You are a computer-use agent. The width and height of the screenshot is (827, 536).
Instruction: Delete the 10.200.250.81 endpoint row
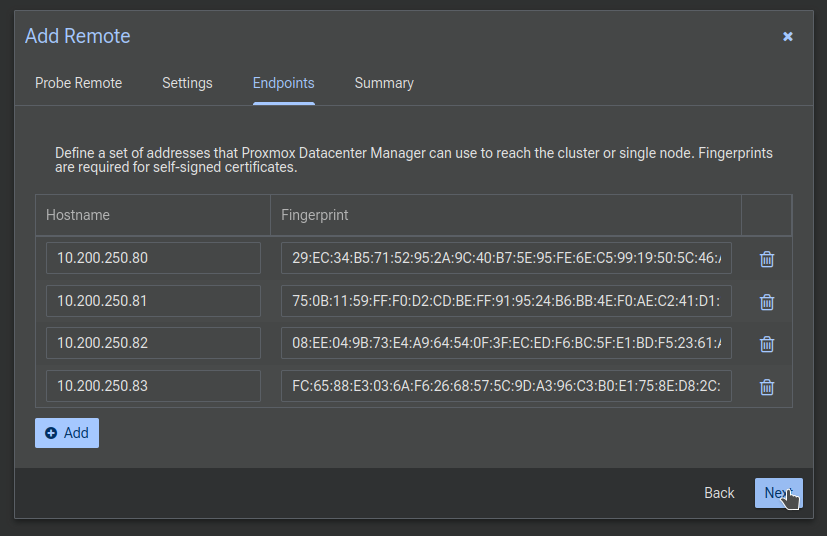(767, 302)
